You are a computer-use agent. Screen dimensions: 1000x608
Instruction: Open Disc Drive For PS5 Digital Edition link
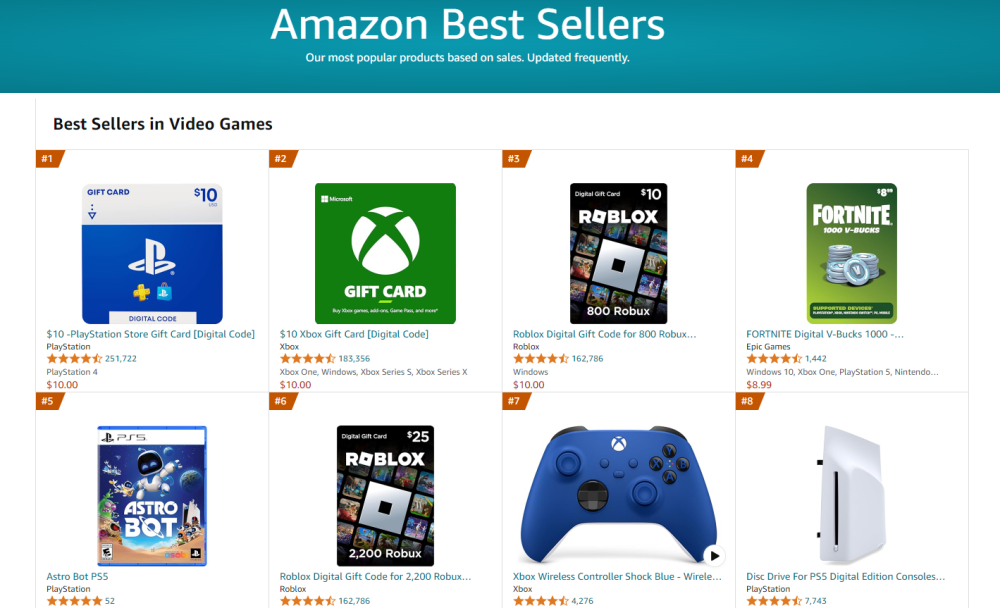click(x=845, y=577)
